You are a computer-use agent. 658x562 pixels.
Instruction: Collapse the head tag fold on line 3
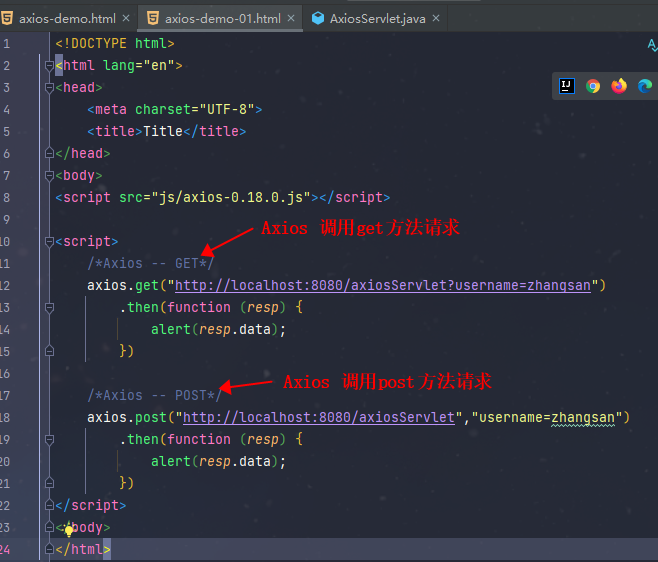pyautogui.click(x=49, y=87)
